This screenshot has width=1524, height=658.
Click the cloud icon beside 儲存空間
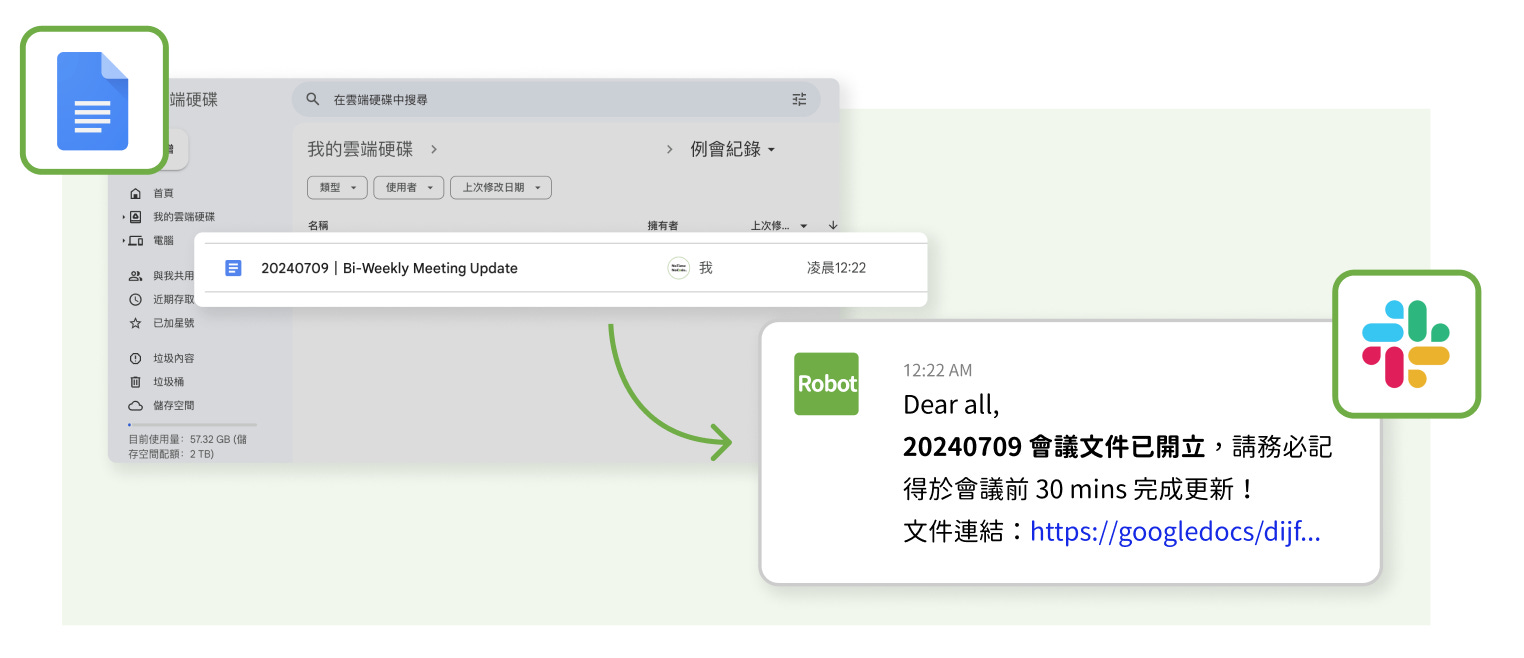point(136,406)
